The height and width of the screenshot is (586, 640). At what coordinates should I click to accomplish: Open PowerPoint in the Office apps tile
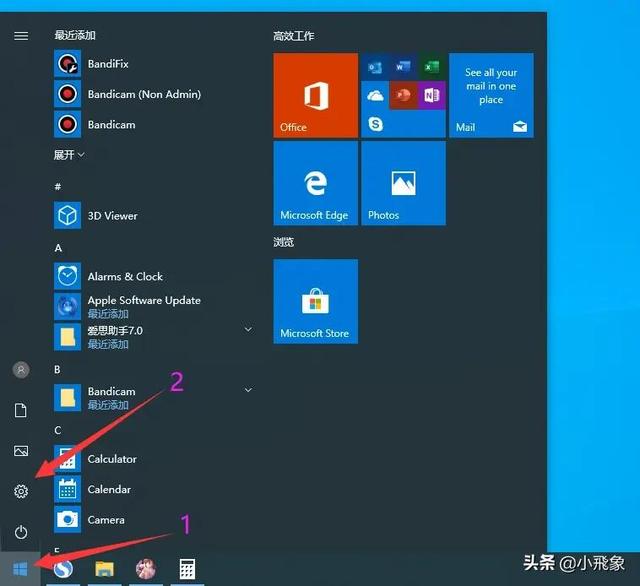click(403, 95)
